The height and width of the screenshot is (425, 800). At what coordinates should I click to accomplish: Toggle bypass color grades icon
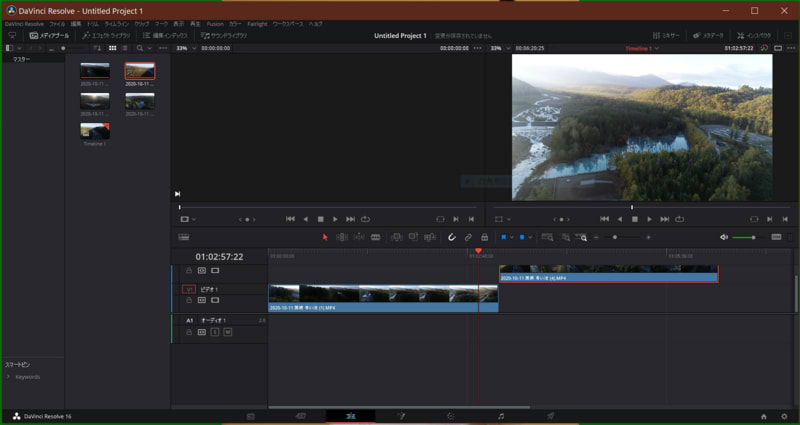[x=764, y=48]
